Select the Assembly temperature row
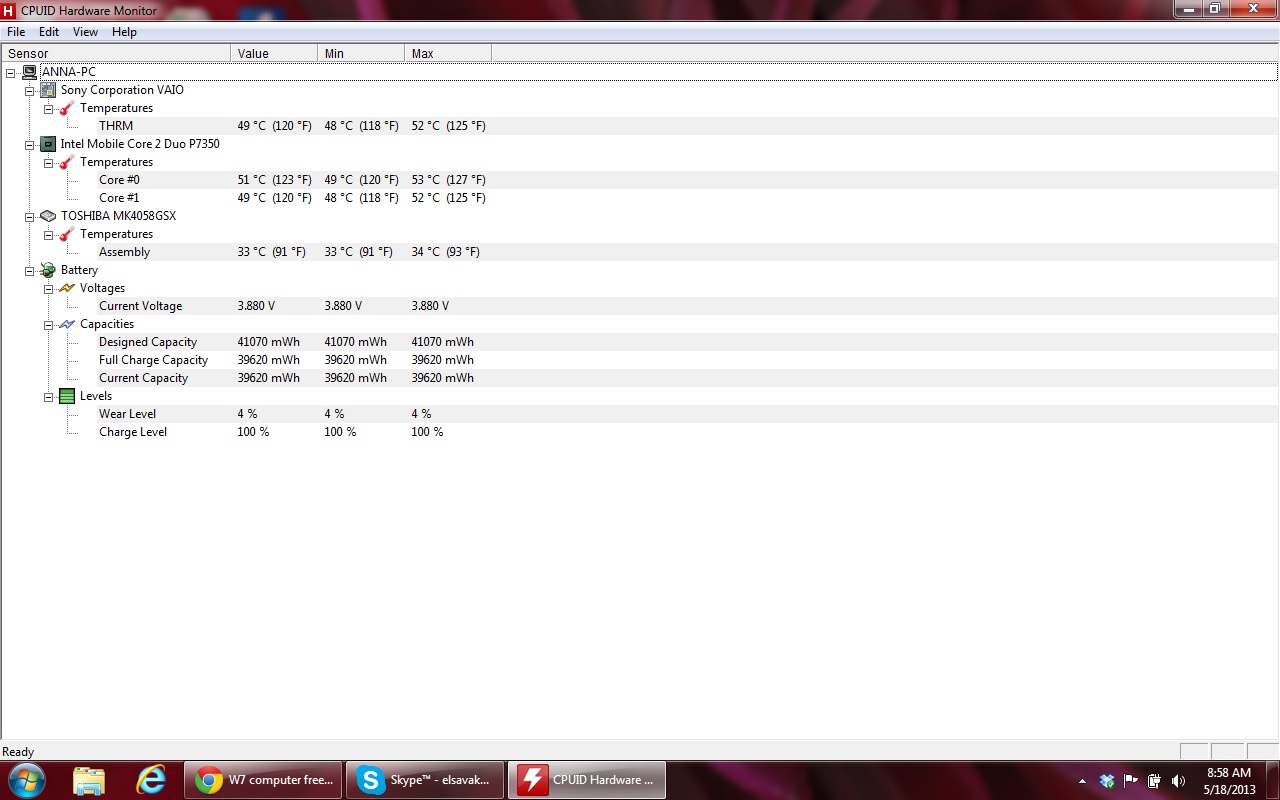Screen dimensions: 1280x800 point(640,252)
